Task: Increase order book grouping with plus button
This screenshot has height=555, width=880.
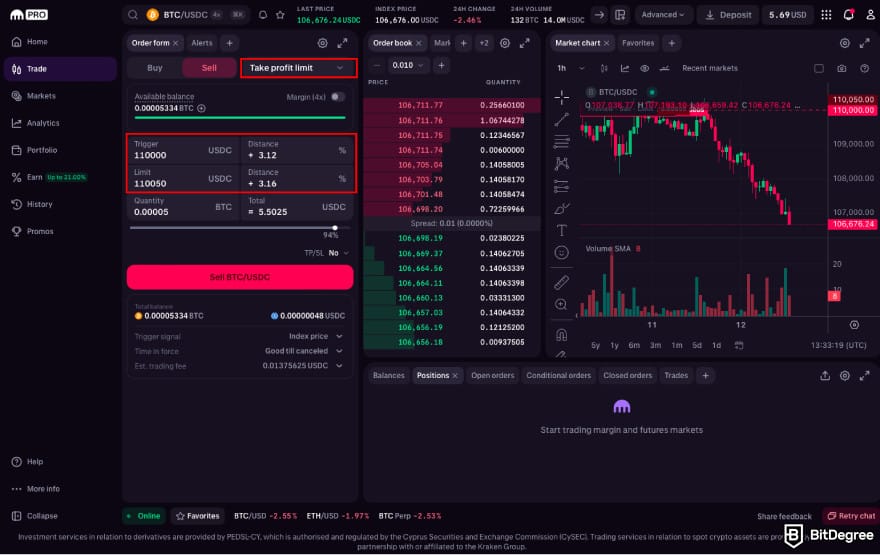Action: pos(441,65)
